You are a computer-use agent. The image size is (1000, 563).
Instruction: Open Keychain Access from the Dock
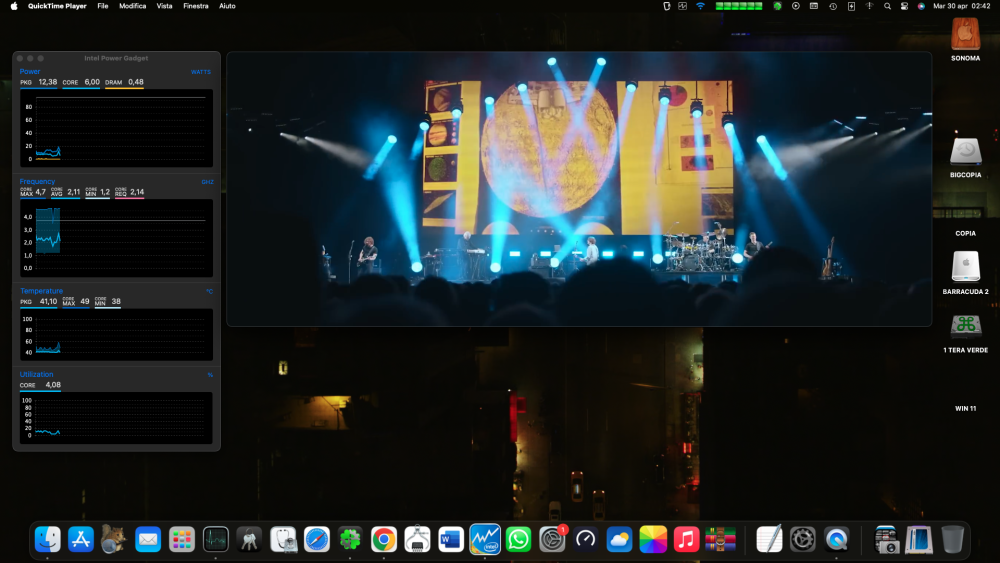[249, 539]
